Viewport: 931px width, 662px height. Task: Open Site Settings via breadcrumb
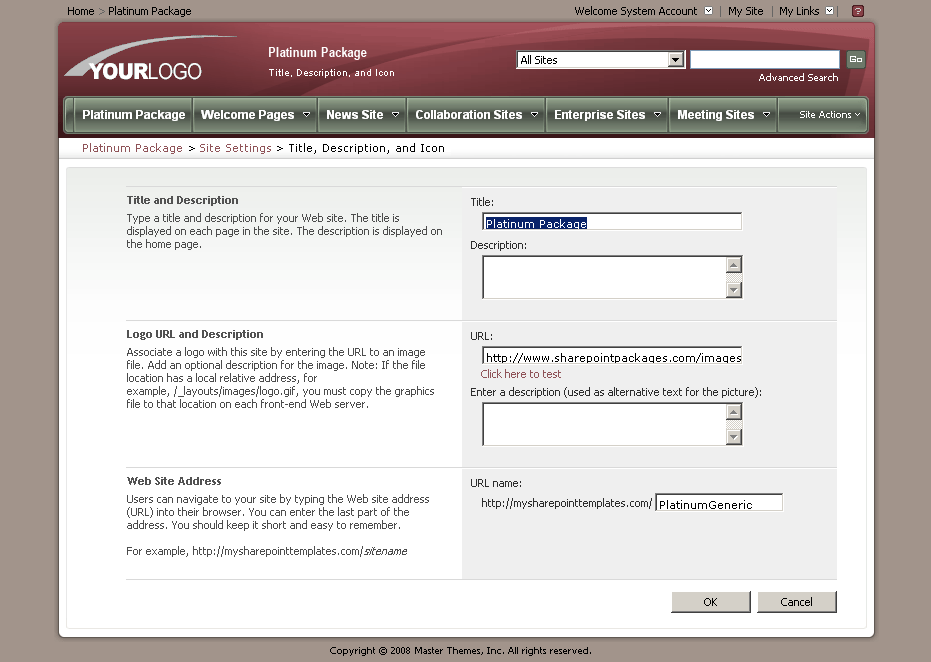235,147
